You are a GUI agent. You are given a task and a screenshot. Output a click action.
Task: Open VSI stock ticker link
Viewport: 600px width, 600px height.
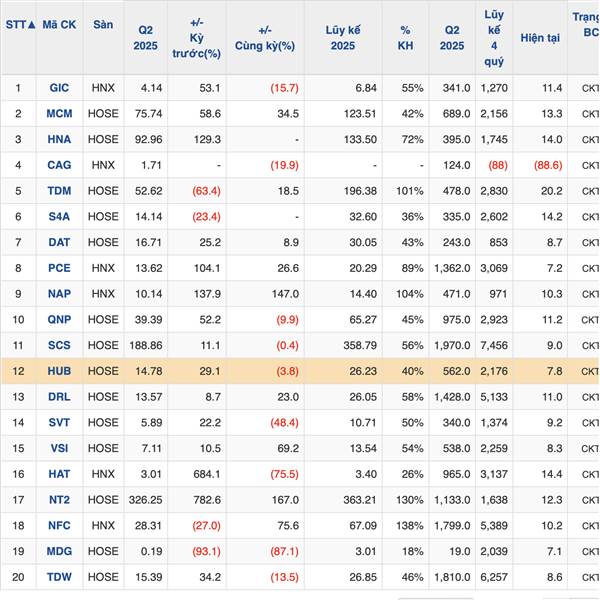point(59,448)
